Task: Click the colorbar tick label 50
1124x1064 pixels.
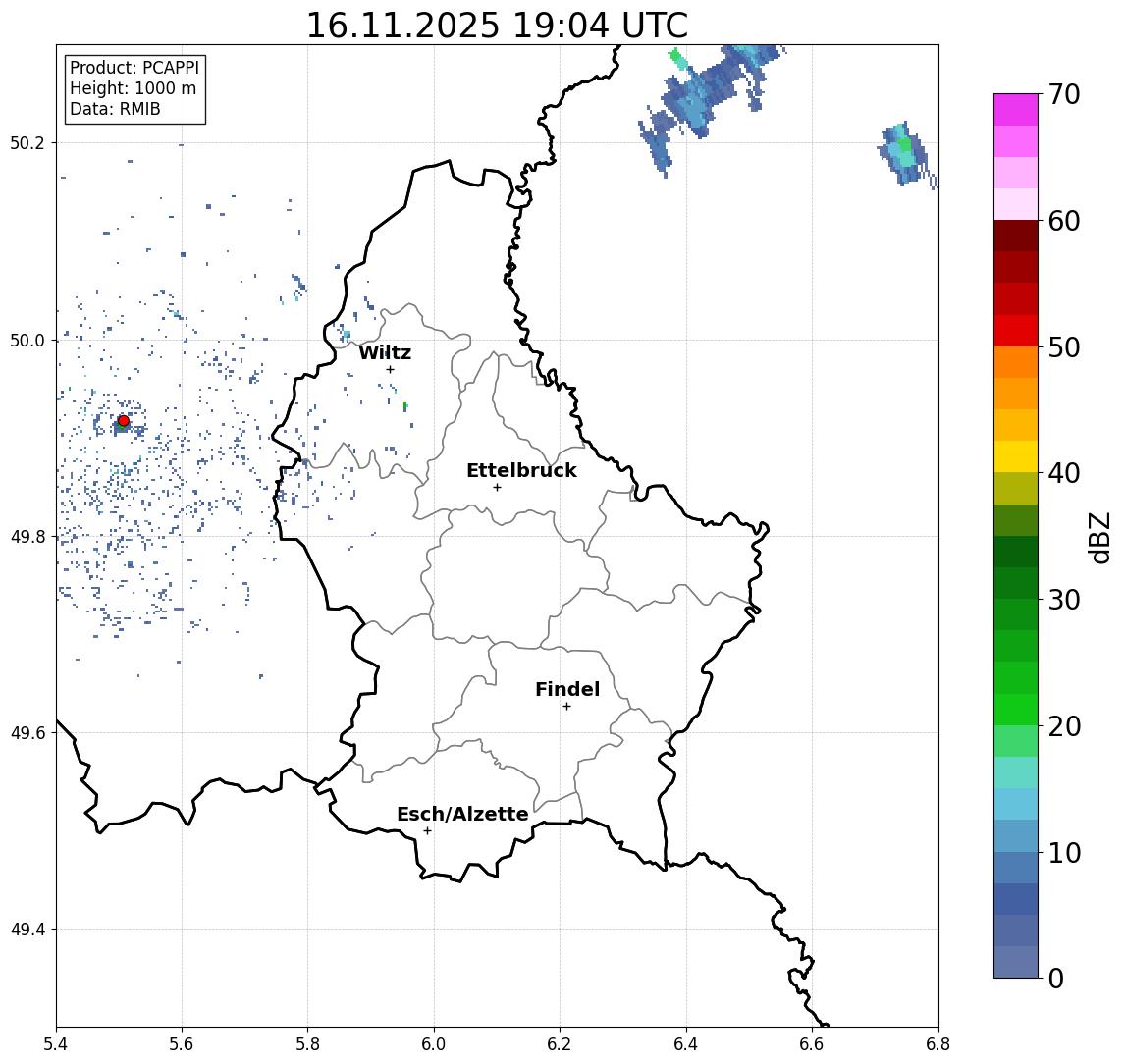Action: pyautogui.click(x=1064, y=347)
